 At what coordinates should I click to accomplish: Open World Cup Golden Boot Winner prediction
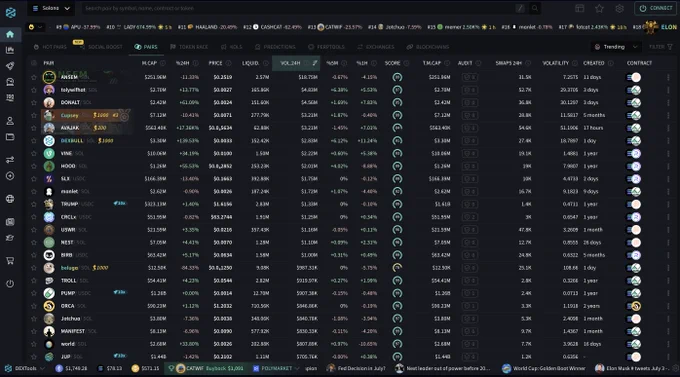pos(544,368)
